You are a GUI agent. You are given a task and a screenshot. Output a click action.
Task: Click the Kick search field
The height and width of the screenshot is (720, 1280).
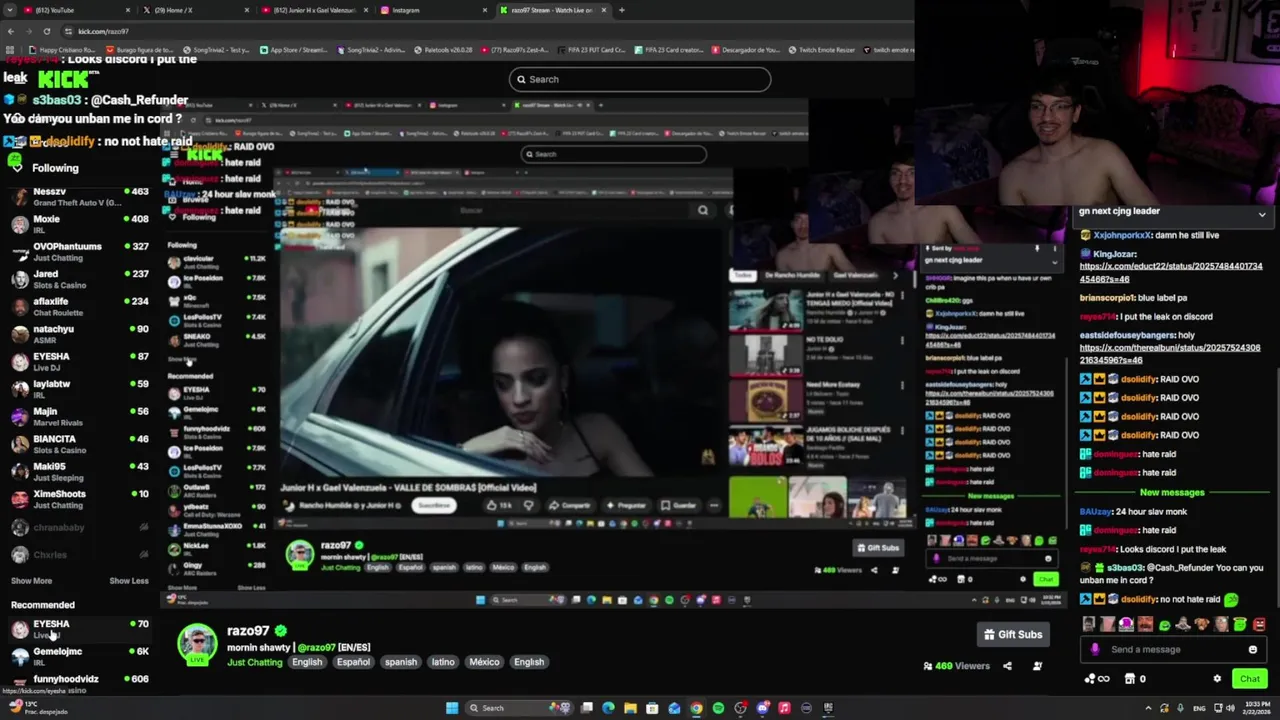point(640,79)
